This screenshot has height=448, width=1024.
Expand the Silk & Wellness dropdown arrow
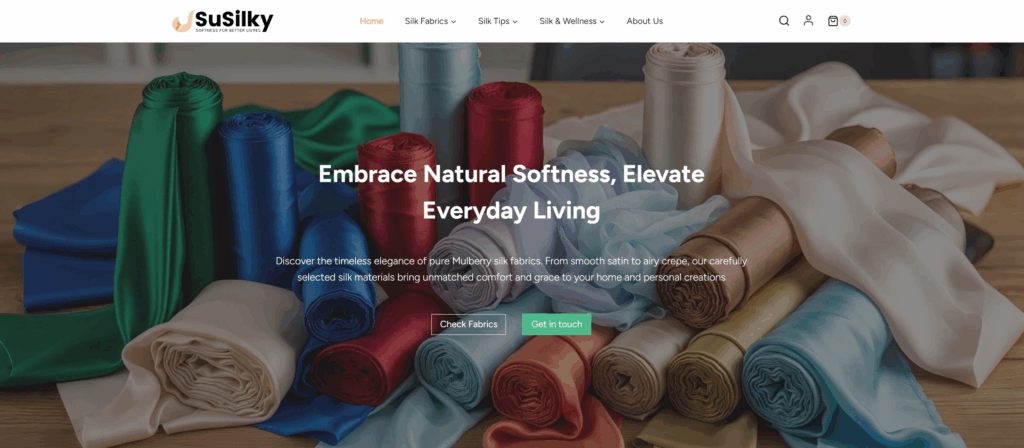pyautogui.click(x=602, y=22)
